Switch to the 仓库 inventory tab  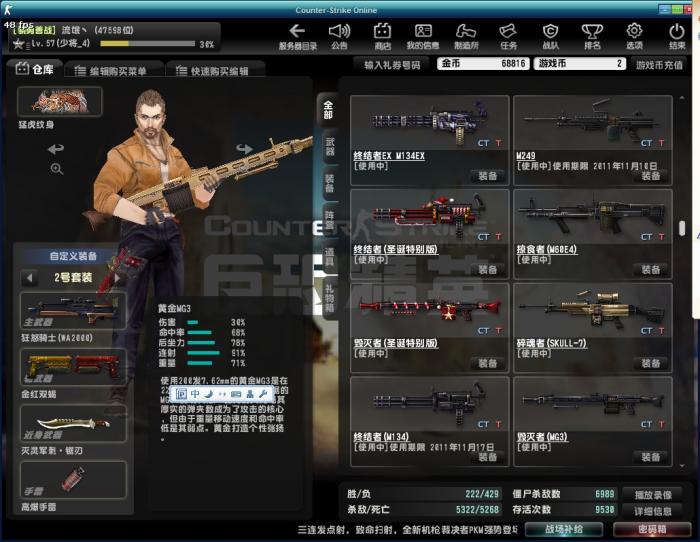pyautogui.click(x=35, y=69)
